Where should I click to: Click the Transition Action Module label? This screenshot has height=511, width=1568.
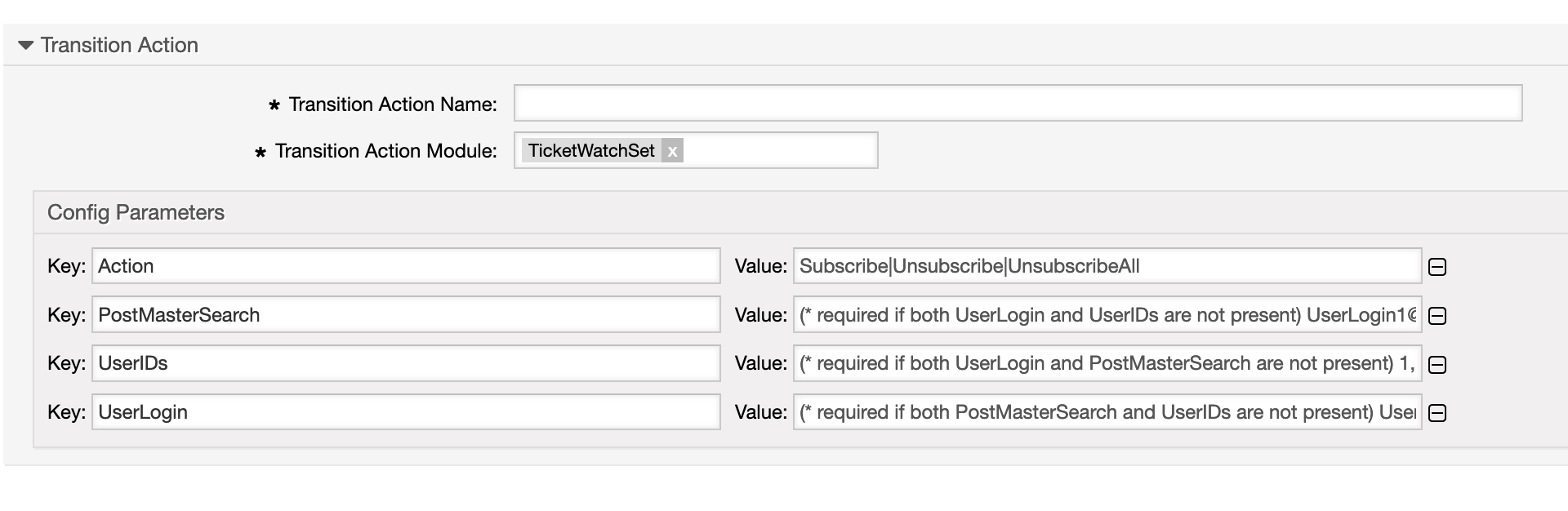[x=385, y=151]
